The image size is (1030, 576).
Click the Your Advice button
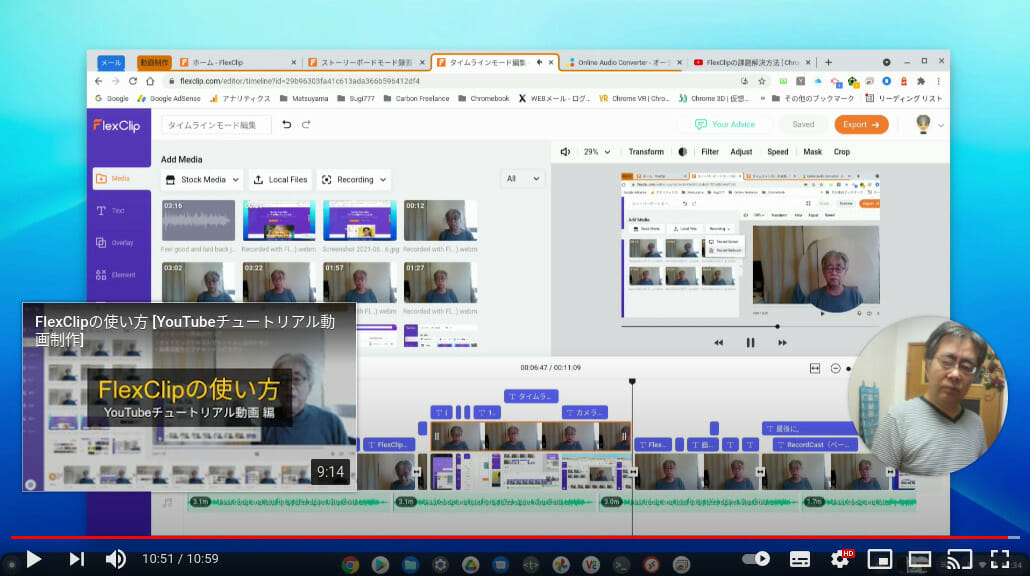725,125
